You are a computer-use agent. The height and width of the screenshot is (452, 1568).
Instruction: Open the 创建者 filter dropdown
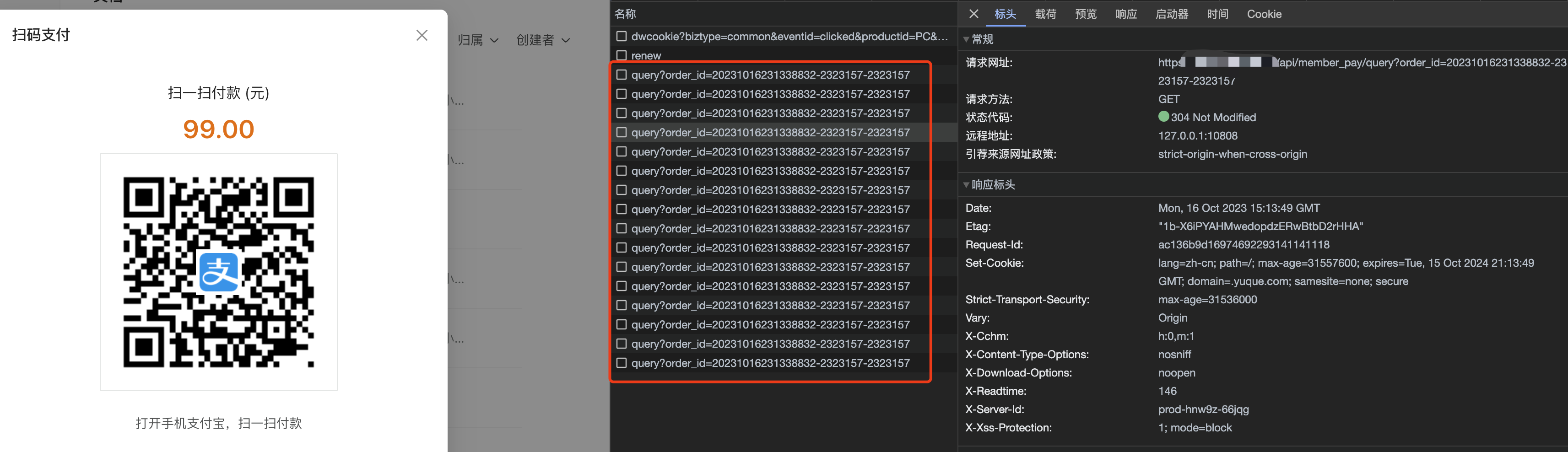(x=543, y=40)
